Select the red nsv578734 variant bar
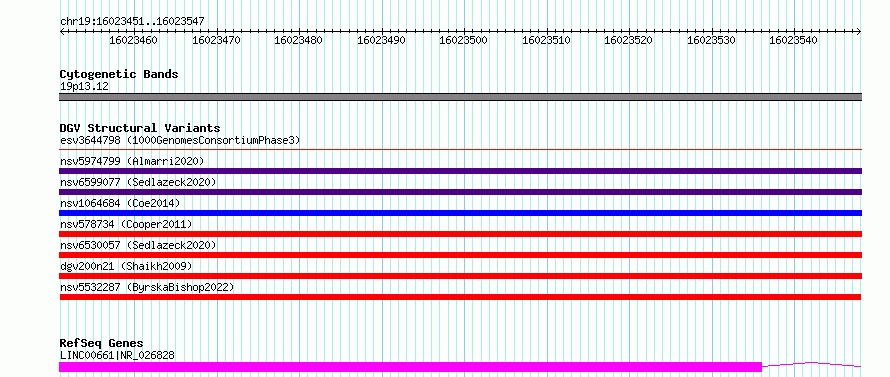890x377 pixels. pos(460,234)
